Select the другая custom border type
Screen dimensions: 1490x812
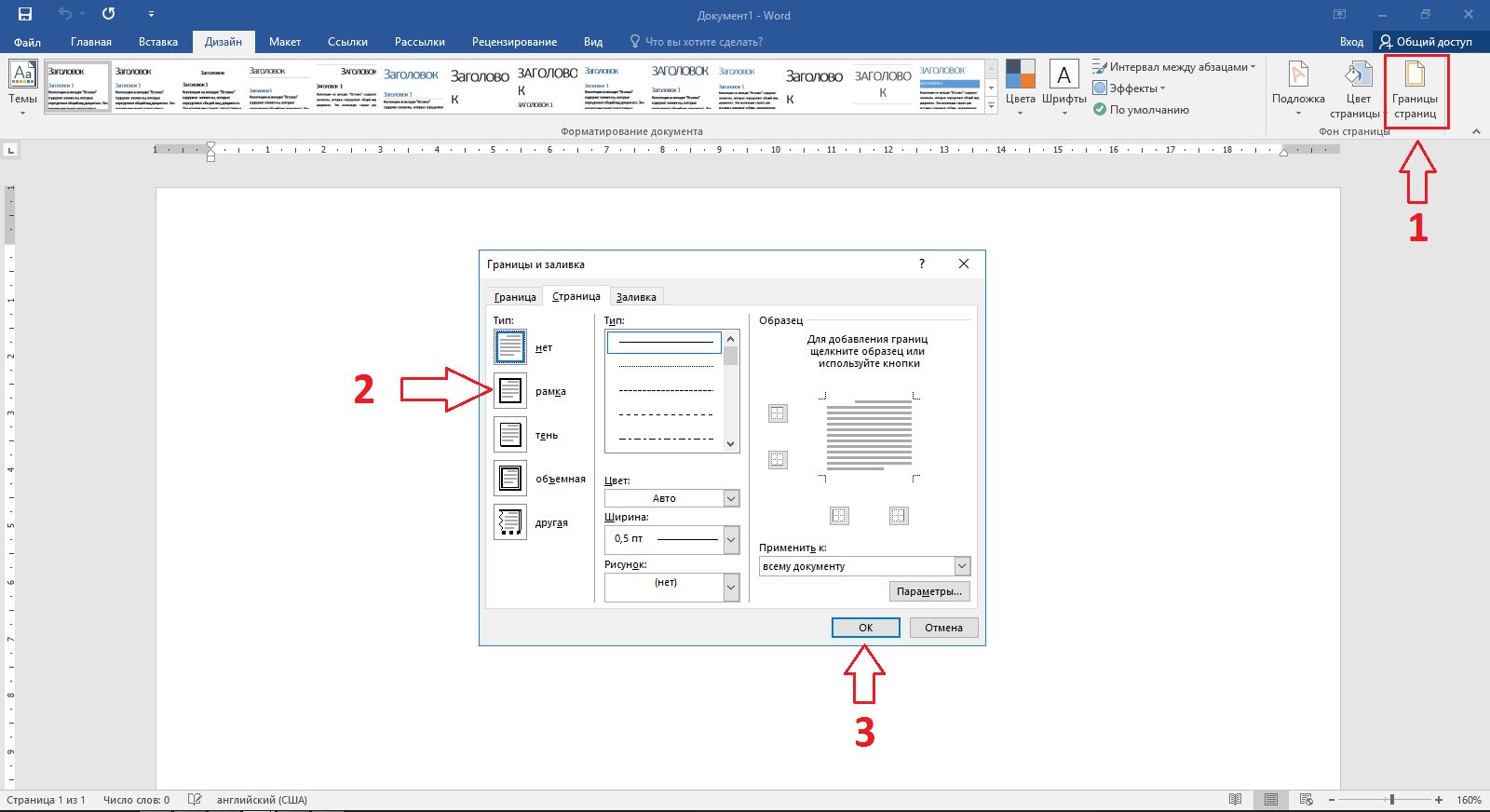click(510, 522)
